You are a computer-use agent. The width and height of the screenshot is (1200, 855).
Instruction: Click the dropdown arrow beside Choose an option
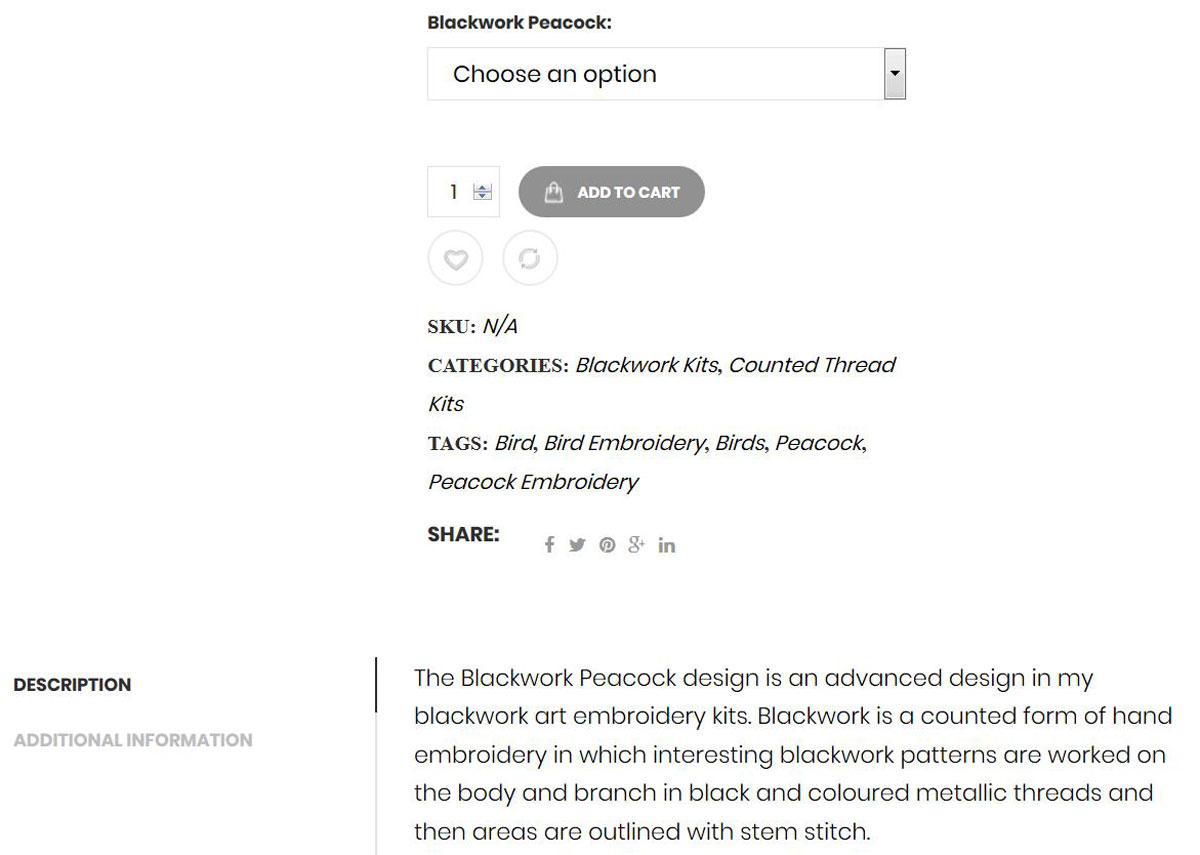895,74
